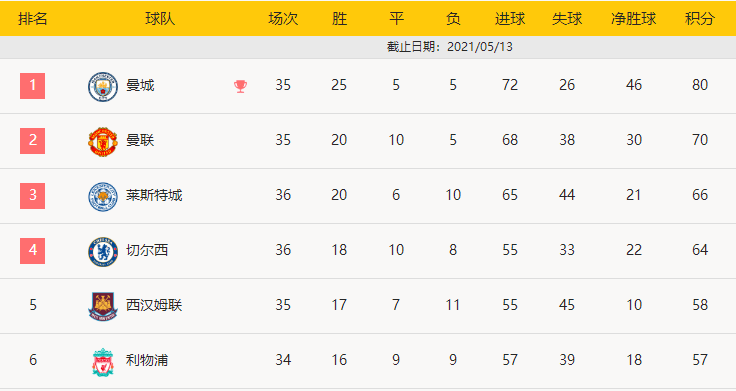
Task: Click the 进球 column header
Action: point(510,19)
